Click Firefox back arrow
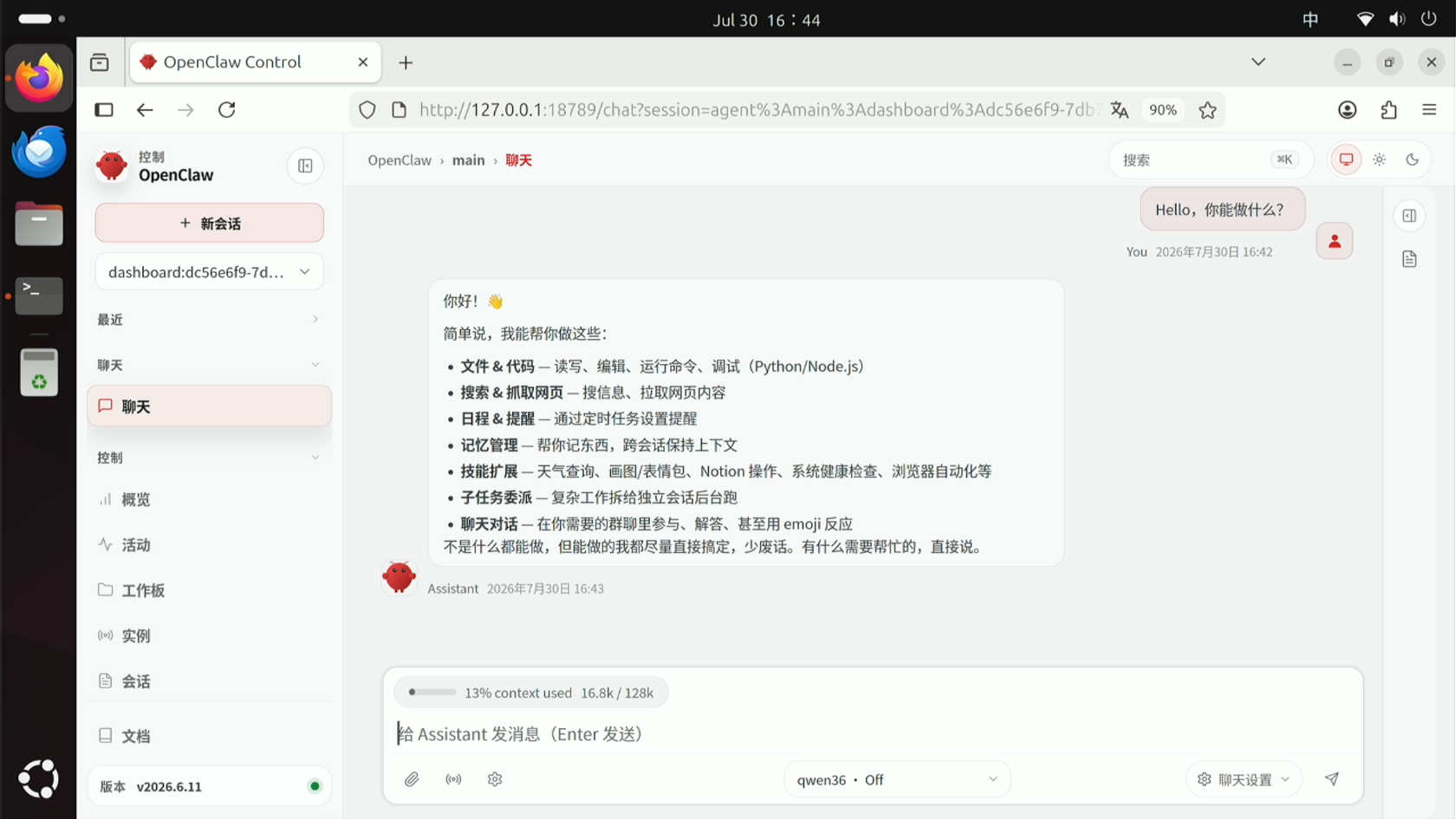This screenshot has height=819, width=1456. pos(145,110)
